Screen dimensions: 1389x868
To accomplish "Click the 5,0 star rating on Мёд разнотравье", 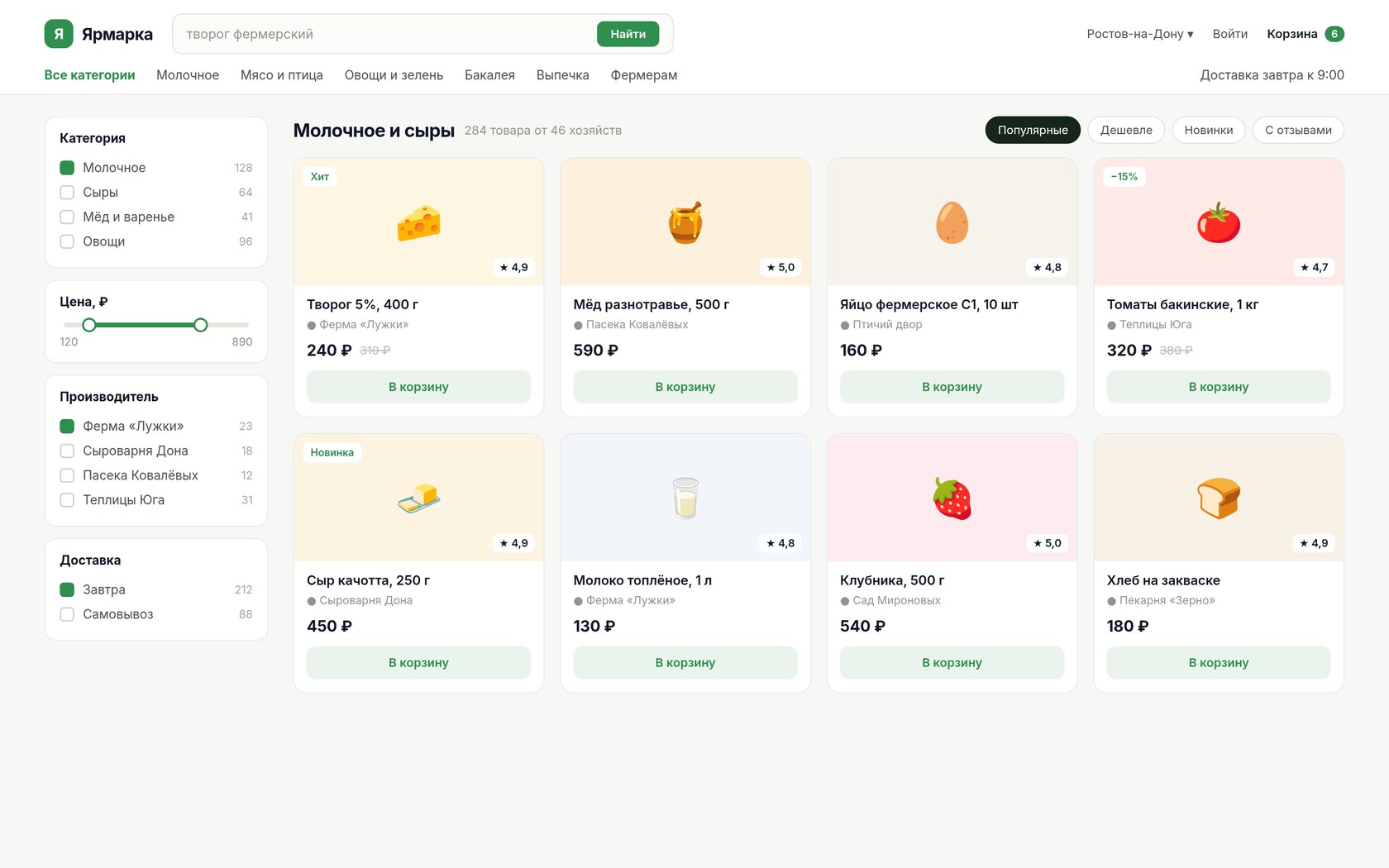I will tap(780, 267).
